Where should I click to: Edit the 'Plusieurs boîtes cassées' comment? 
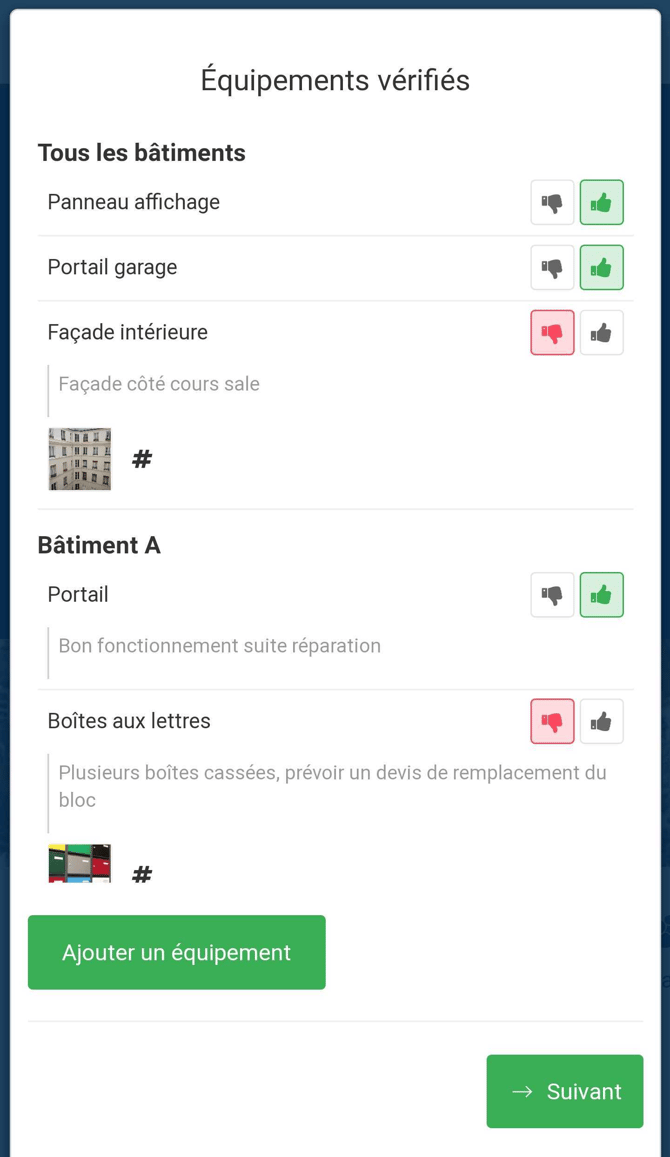tap(332, 786)
